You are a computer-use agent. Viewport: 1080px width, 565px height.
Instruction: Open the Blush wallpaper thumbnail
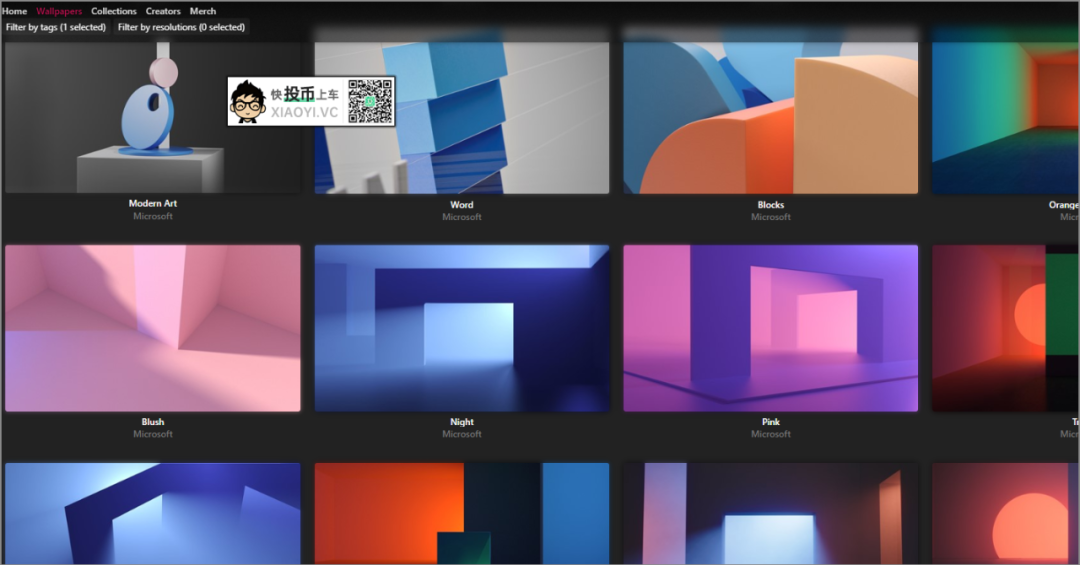[152, 328]
